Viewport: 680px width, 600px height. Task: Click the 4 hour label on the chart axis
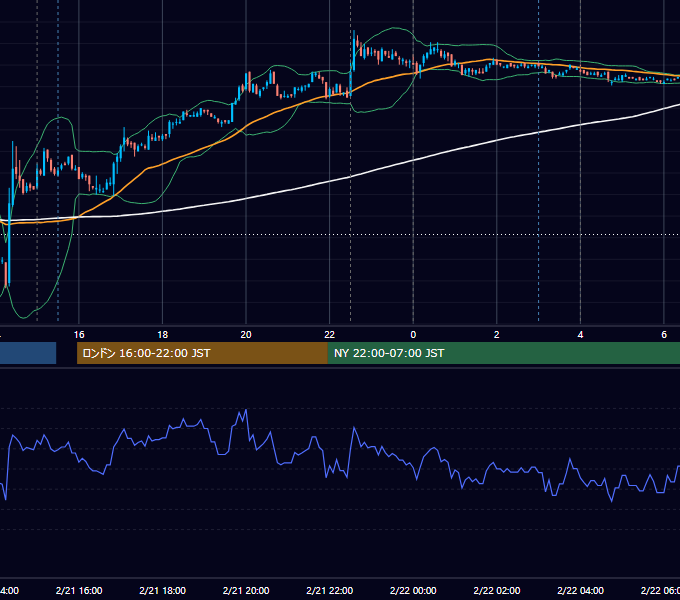click(580, 335)
